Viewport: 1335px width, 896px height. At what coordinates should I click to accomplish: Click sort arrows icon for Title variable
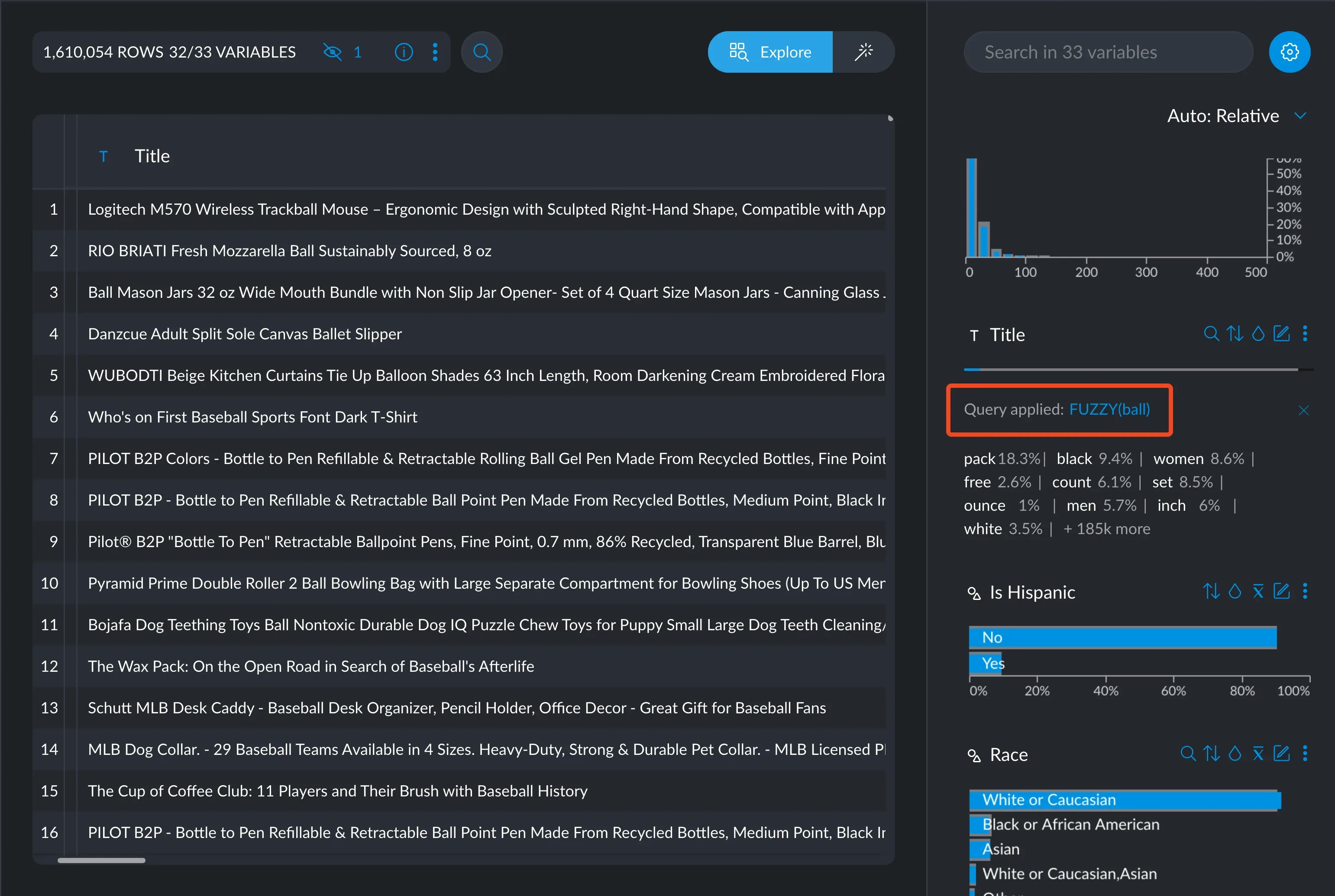[x=1235, y=334]
